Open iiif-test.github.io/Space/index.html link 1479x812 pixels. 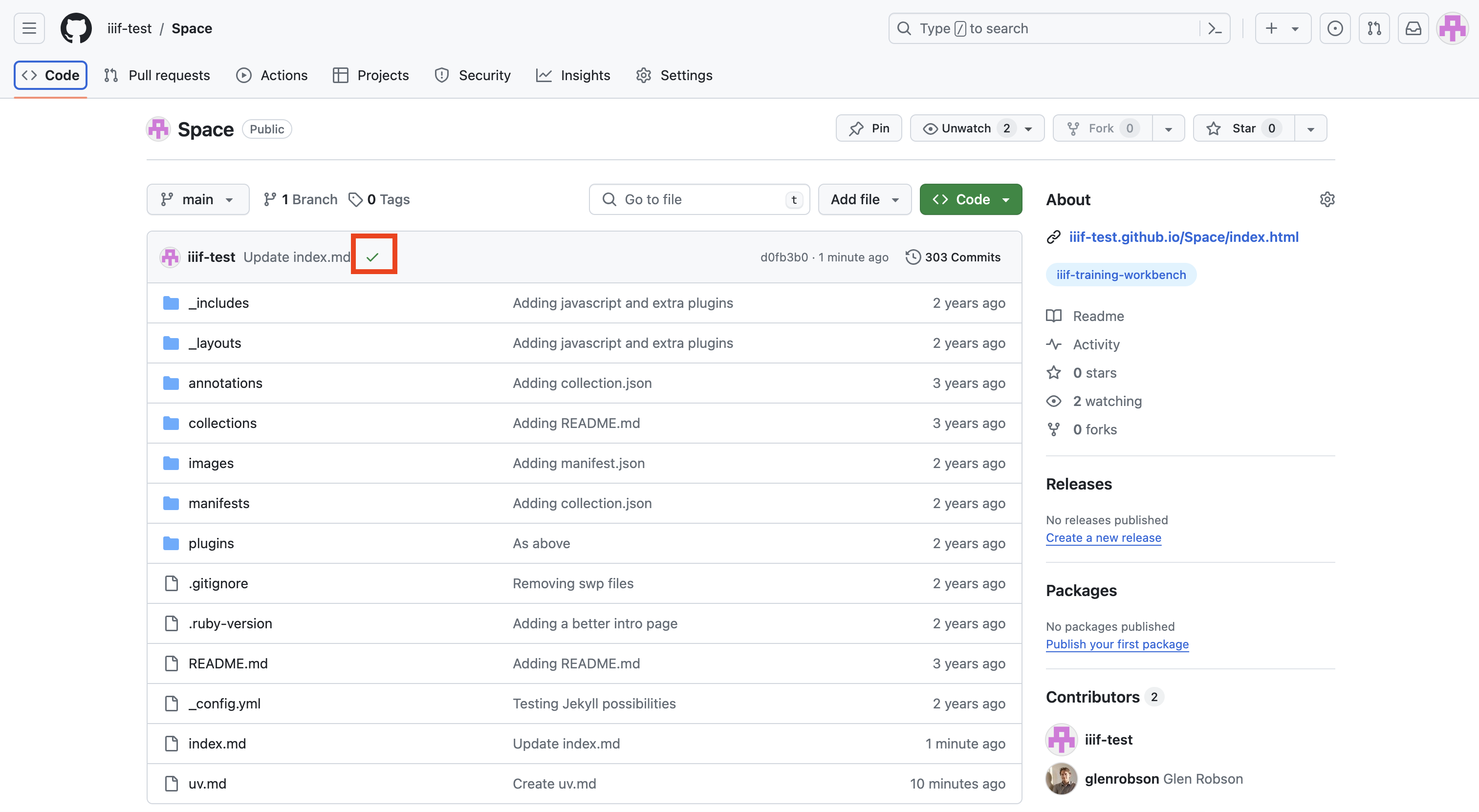coord(1184,237)
